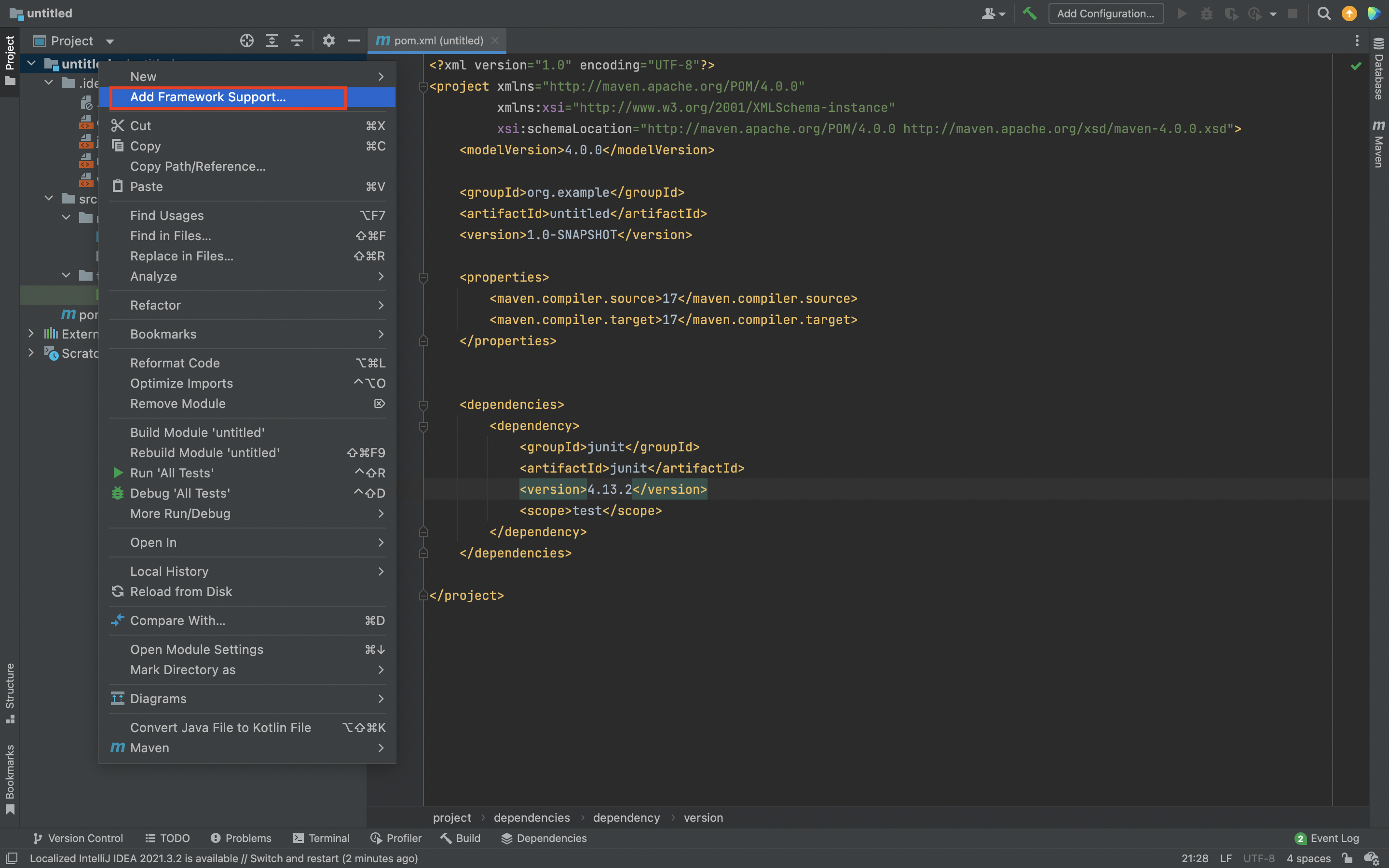This screenshot has height=868, width=1389.
Task: Open the Project view dropdown
Action: (109, 41)
